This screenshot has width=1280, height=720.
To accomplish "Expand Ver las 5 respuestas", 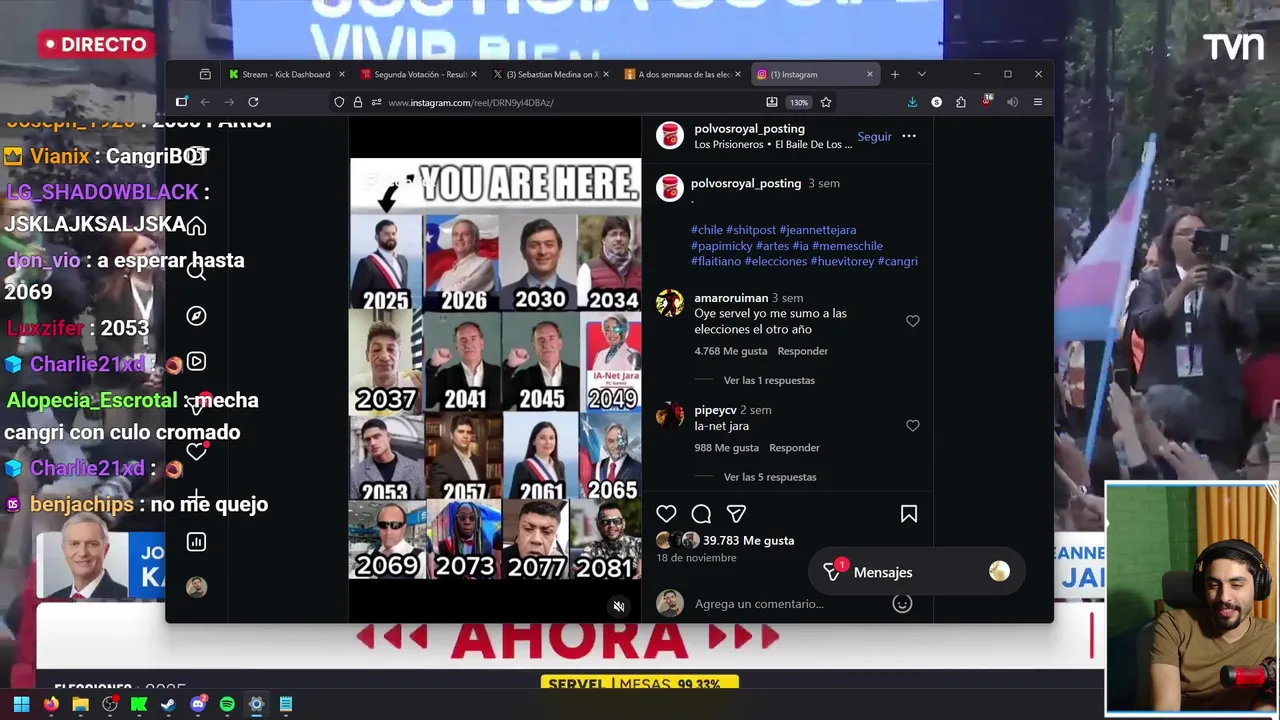I will click(x=770, y=477).
